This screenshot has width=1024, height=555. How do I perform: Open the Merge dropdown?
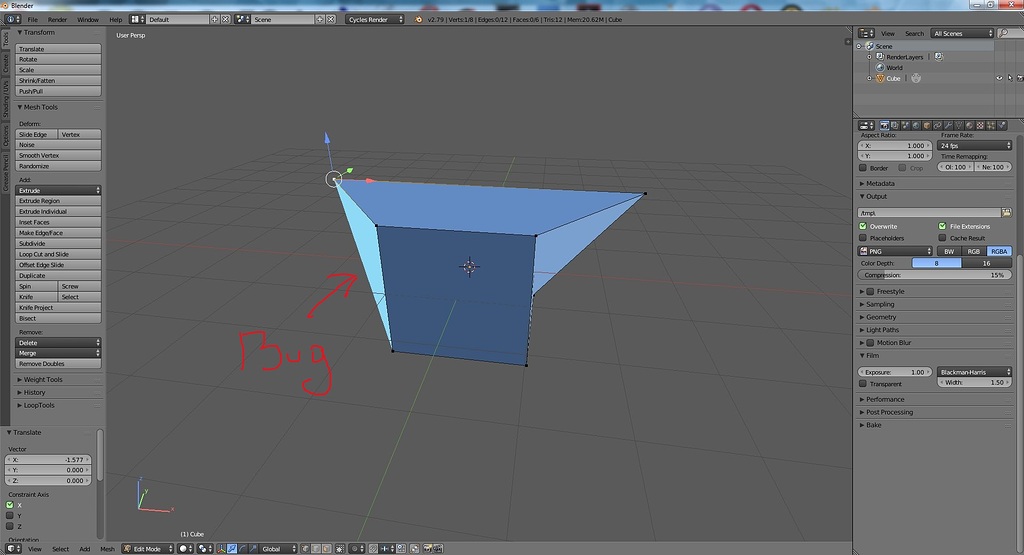[58, 353]
